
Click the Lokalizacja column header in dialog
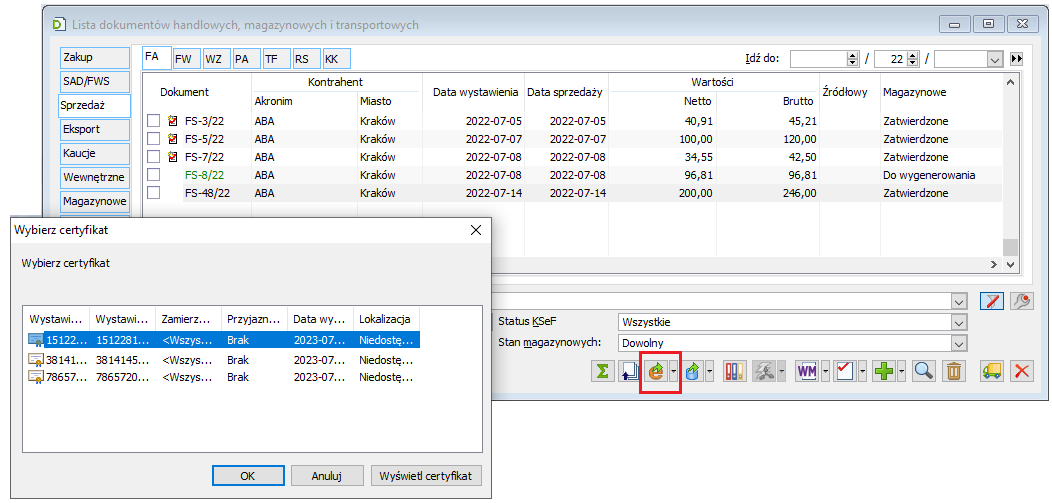point(386,319)
